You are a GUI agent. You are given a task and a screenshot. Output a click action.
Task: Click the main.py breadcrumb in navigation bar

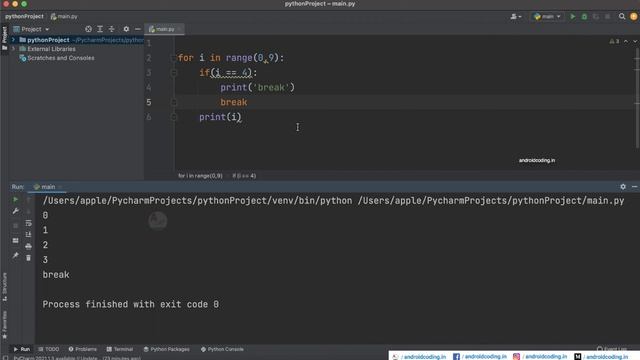click(x=64, y=16)
